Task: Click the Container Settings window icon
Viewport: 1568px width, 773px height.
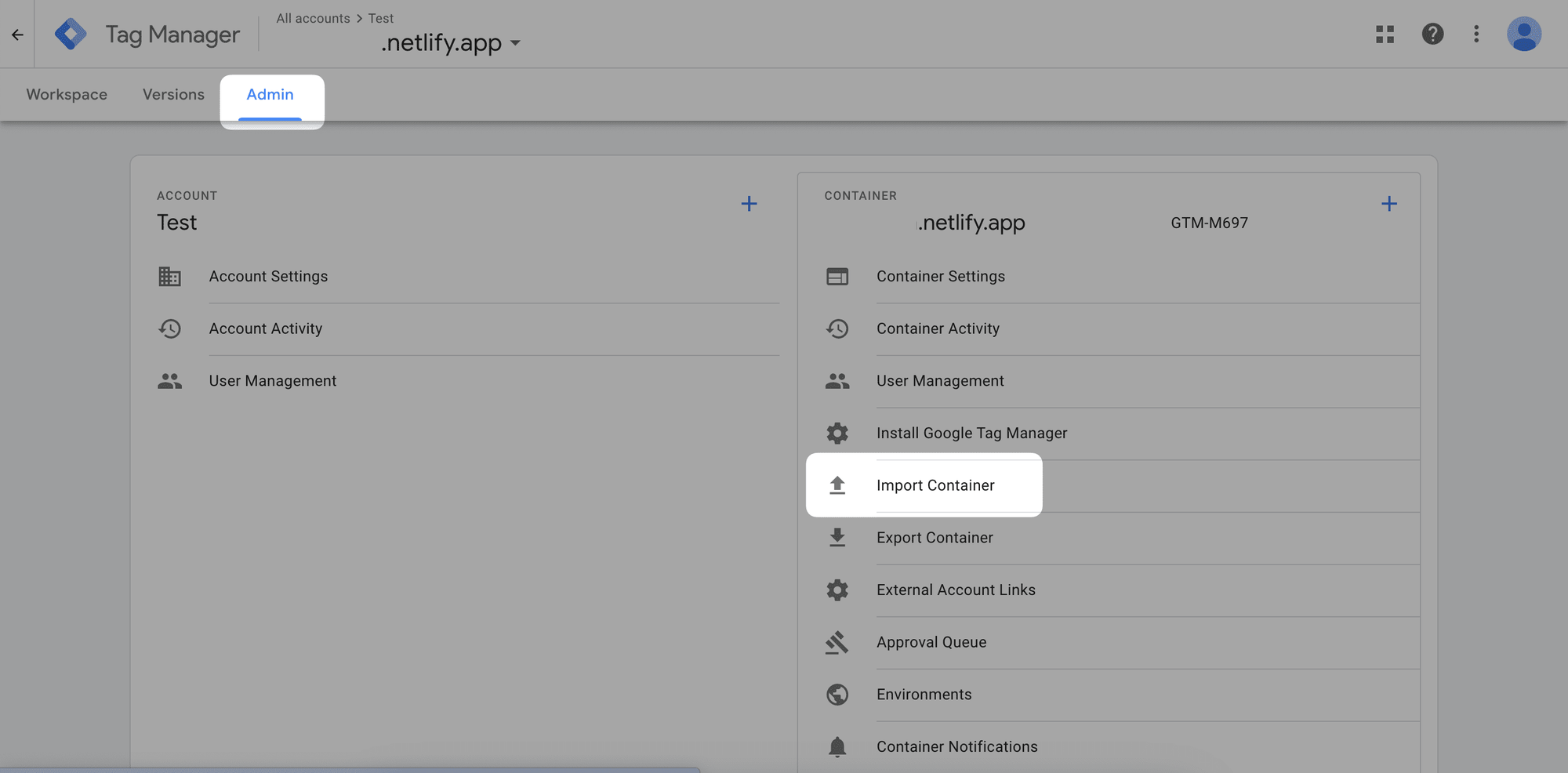Action: point(837,277)
